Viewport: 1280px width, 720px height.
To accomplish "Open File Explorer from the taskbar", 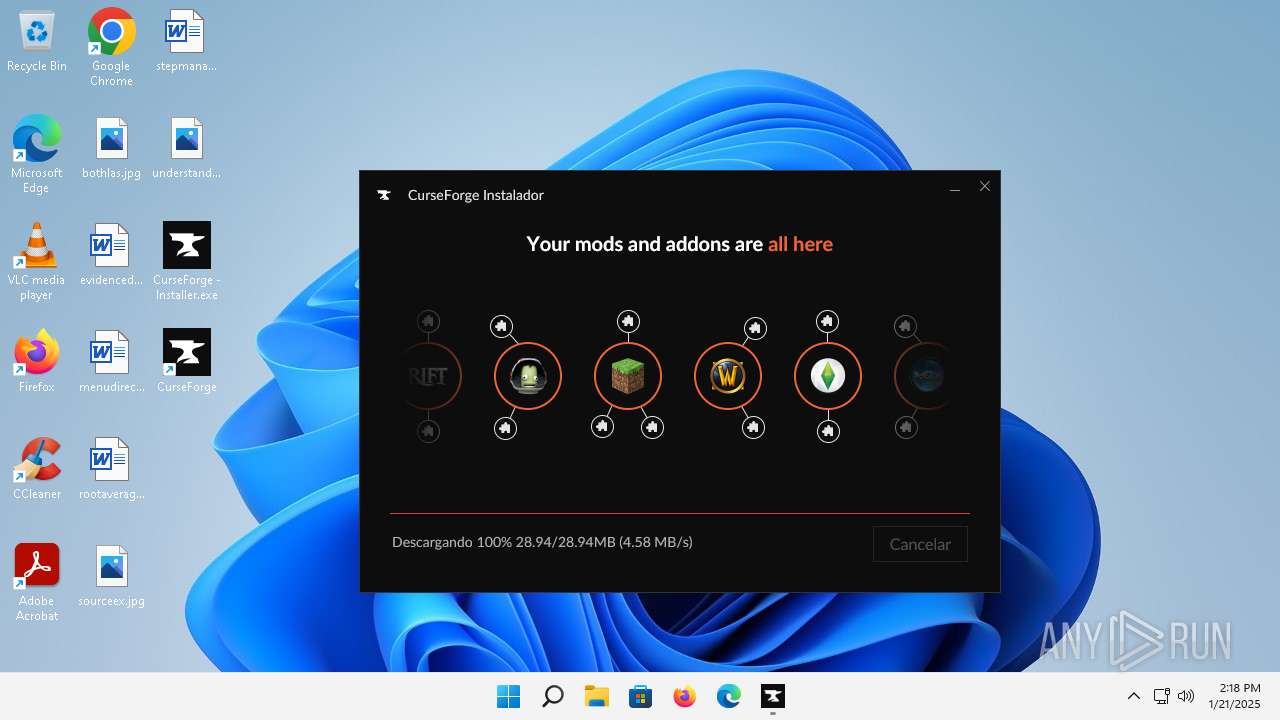I will (597, 696).
